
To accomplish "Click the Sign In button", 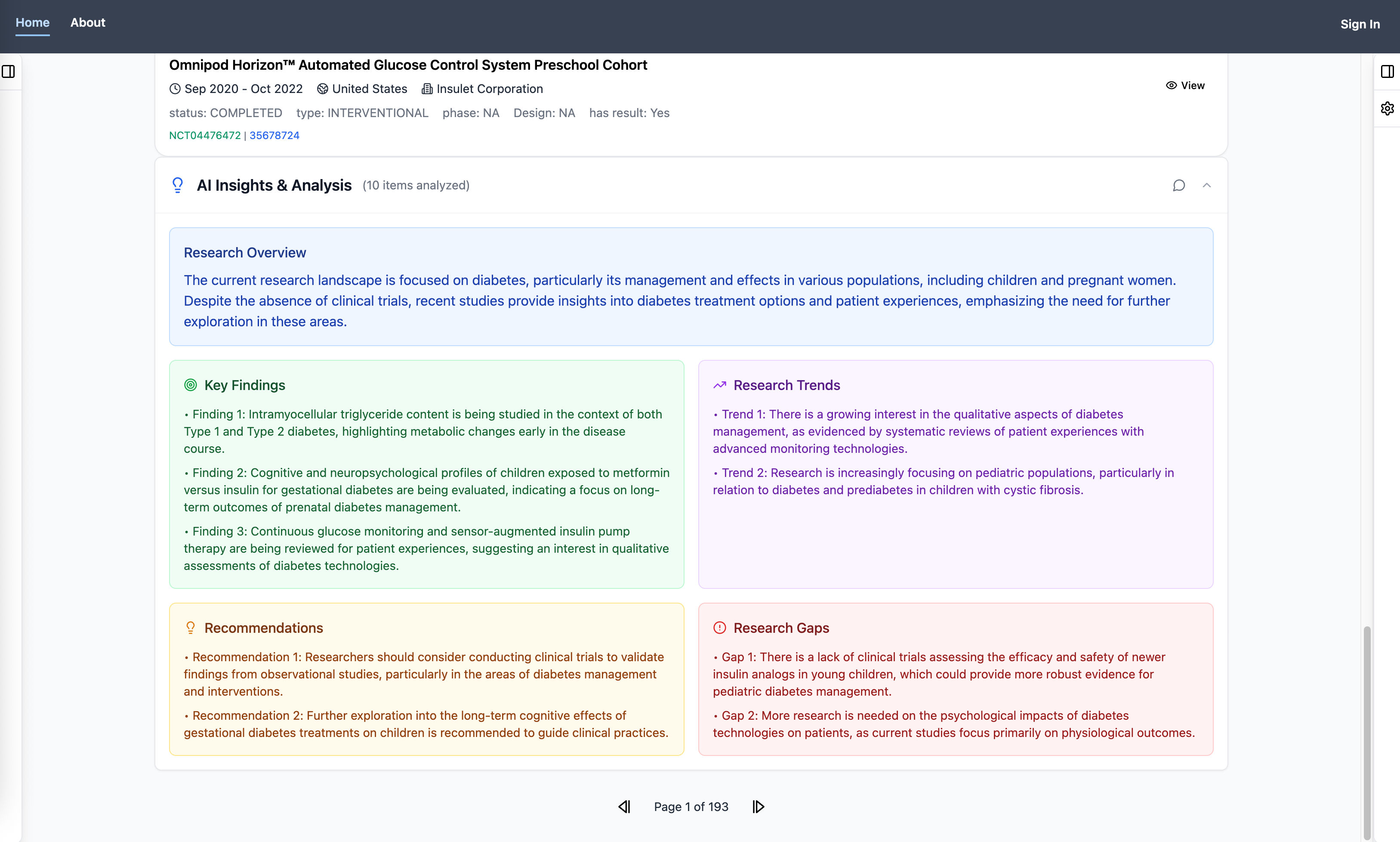I will [x=1360, y=25].
